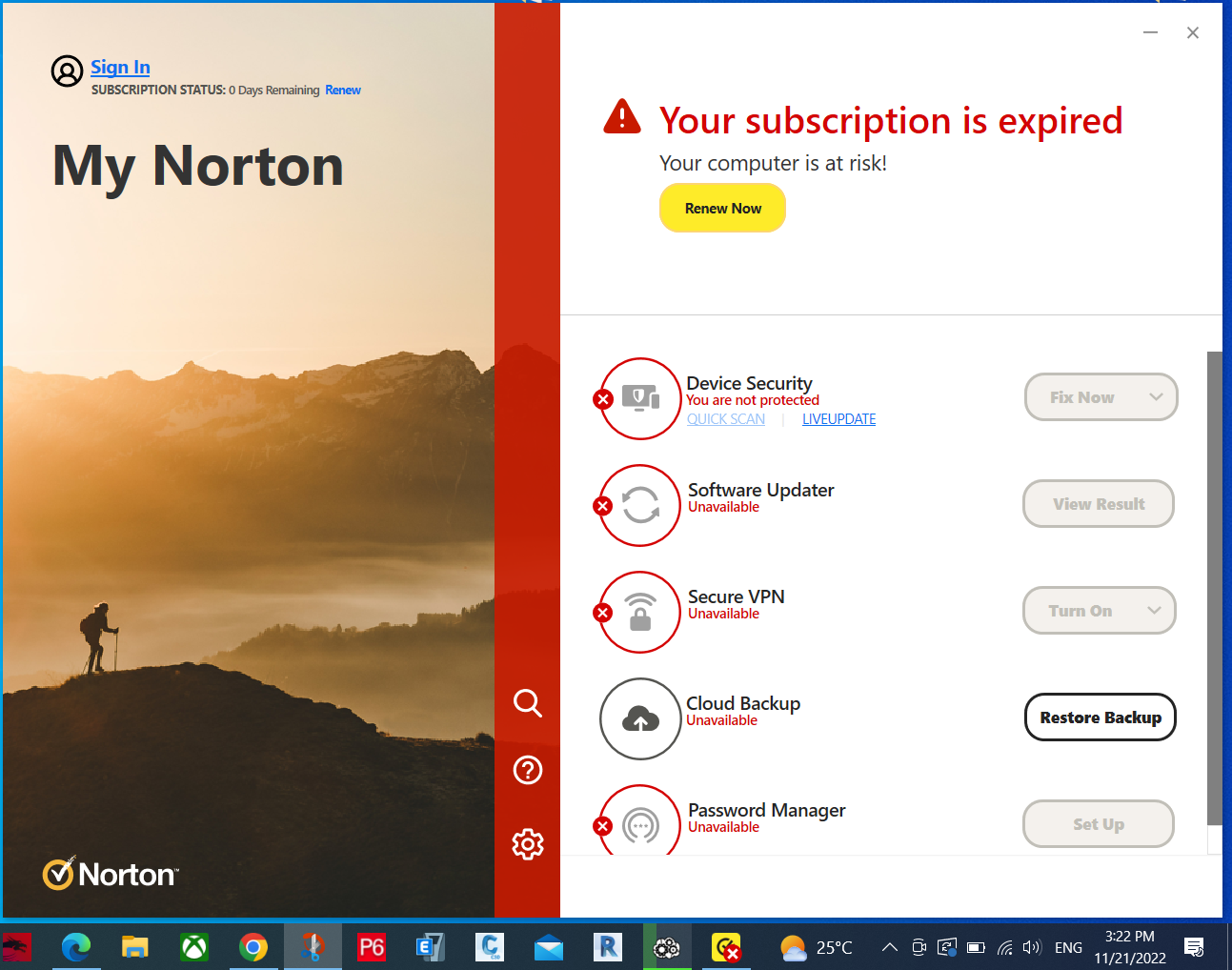Click the Turn On button label
Screen dimensions: 1232x970
(1080, 611)
